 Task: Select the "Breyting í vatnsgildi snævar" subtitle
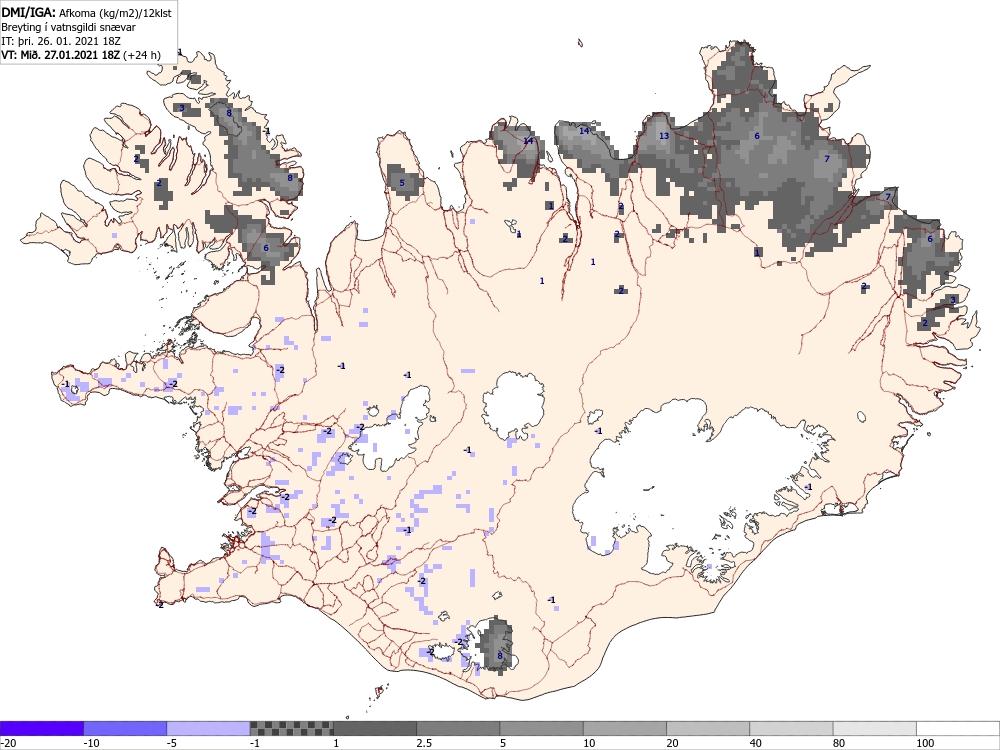click(68, 27)
